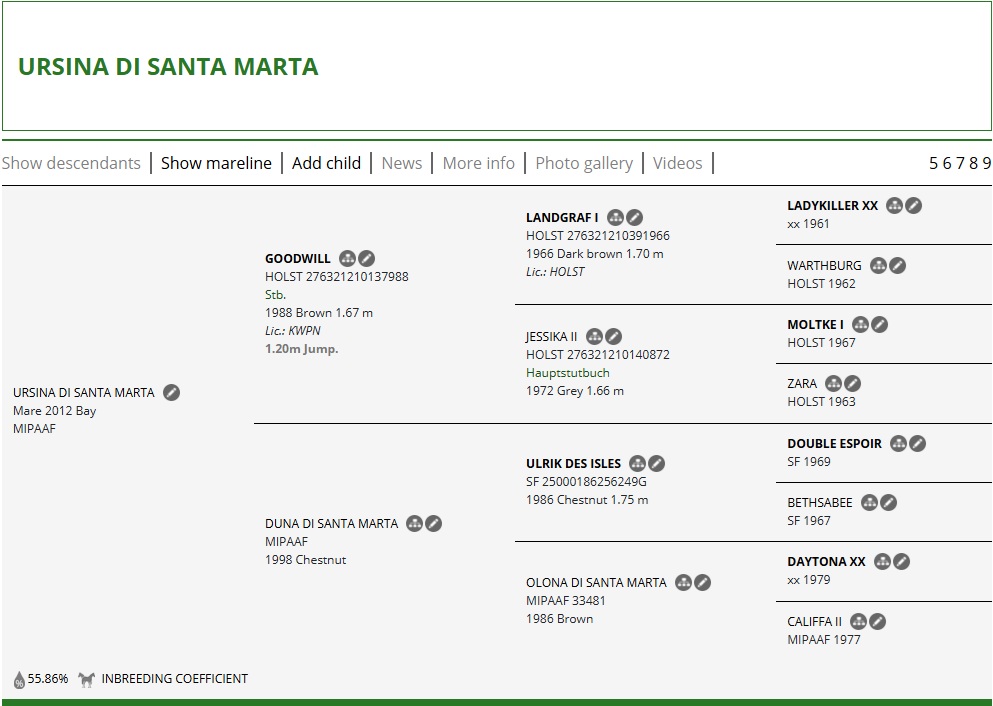Show 7 generations of pedigree

tap(960, 163)
